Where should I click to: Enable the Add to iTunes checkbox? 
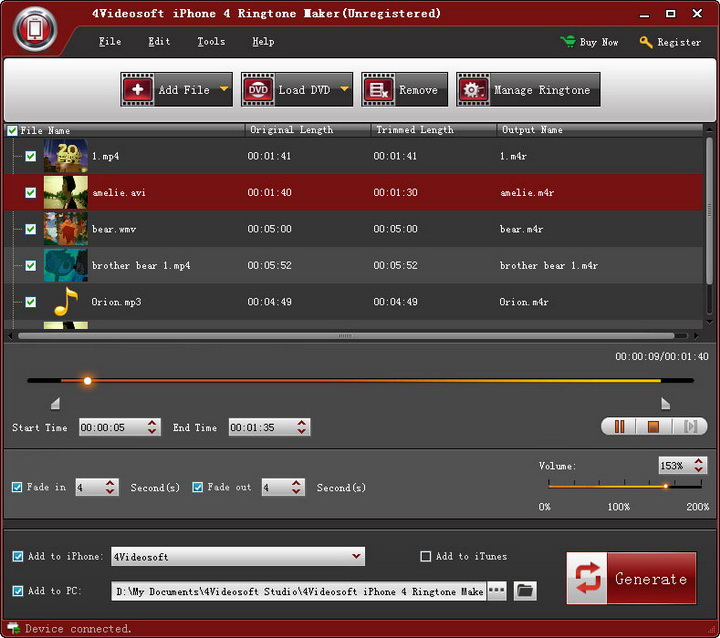tap(426, 556)
